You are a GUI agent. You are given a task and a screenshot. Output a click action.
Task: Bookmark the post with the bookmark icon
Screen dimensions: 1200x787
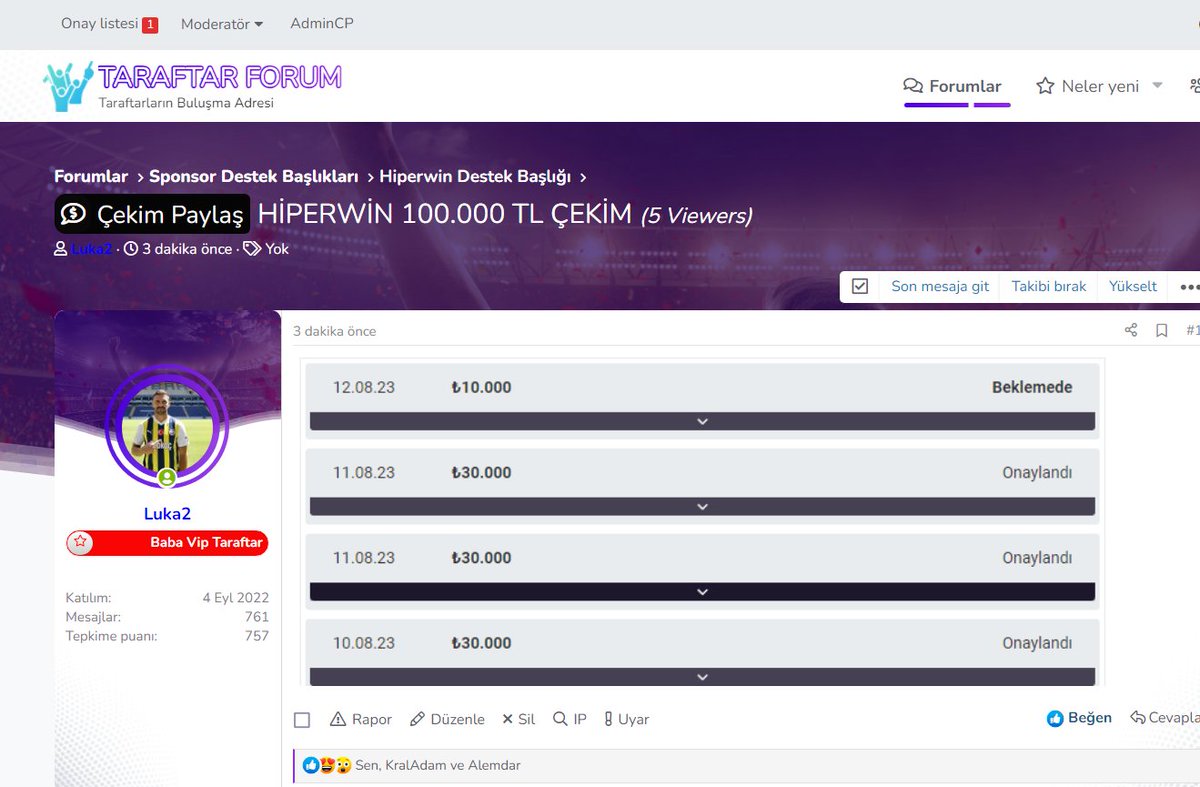1161,330
